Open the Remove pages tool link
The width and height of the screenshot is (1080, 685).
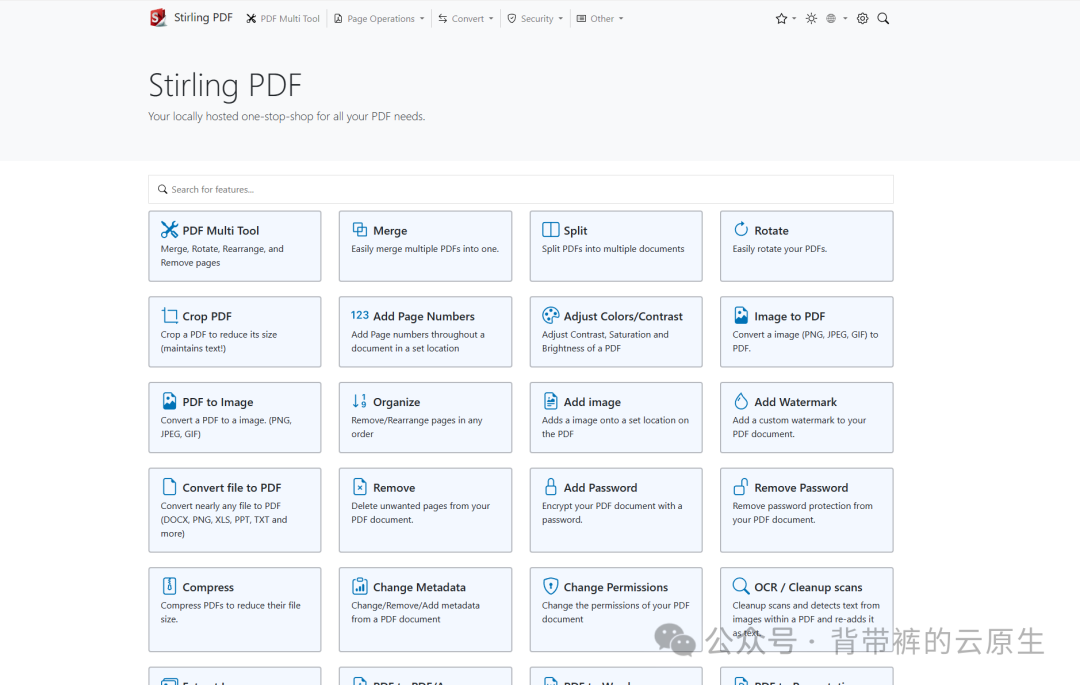click(x=425, y=510)
